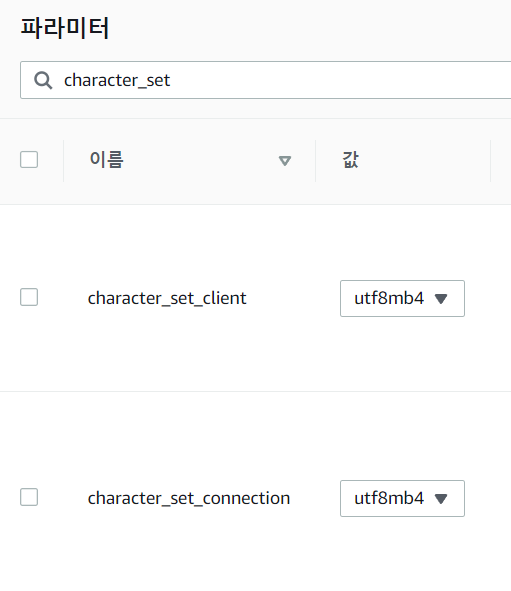511x591 pixels.
Task: Sort by the 이름 column header
Action: [x=107, y=160]
